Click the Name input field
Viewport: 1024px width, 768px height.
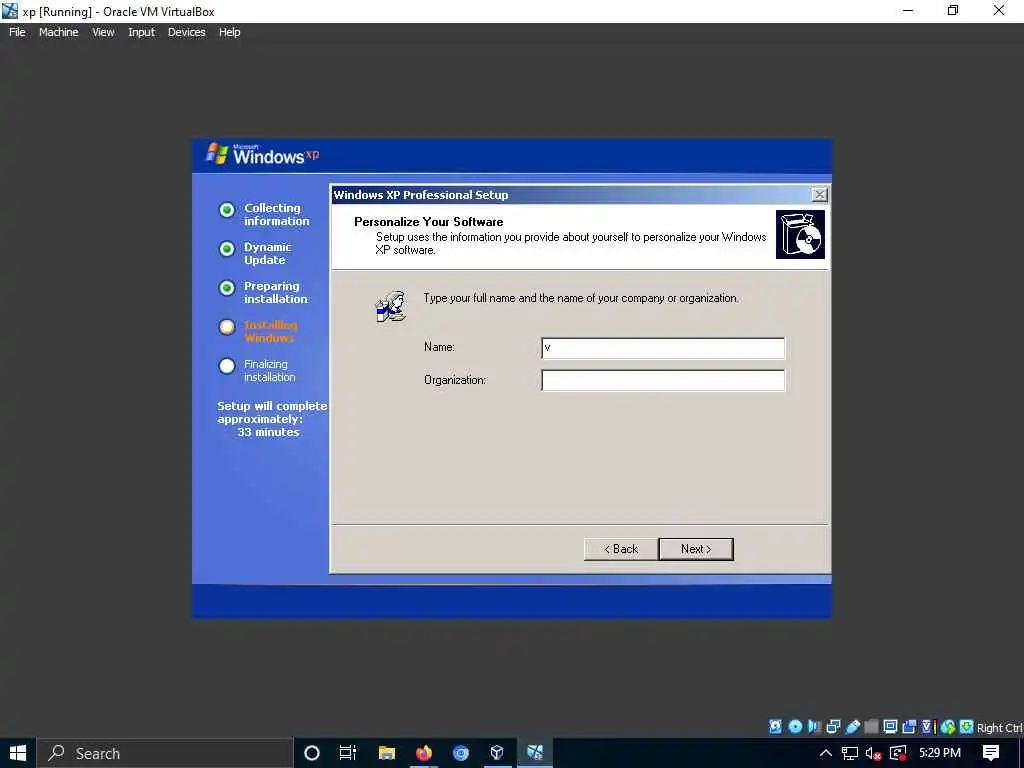(x=663, y=348)
